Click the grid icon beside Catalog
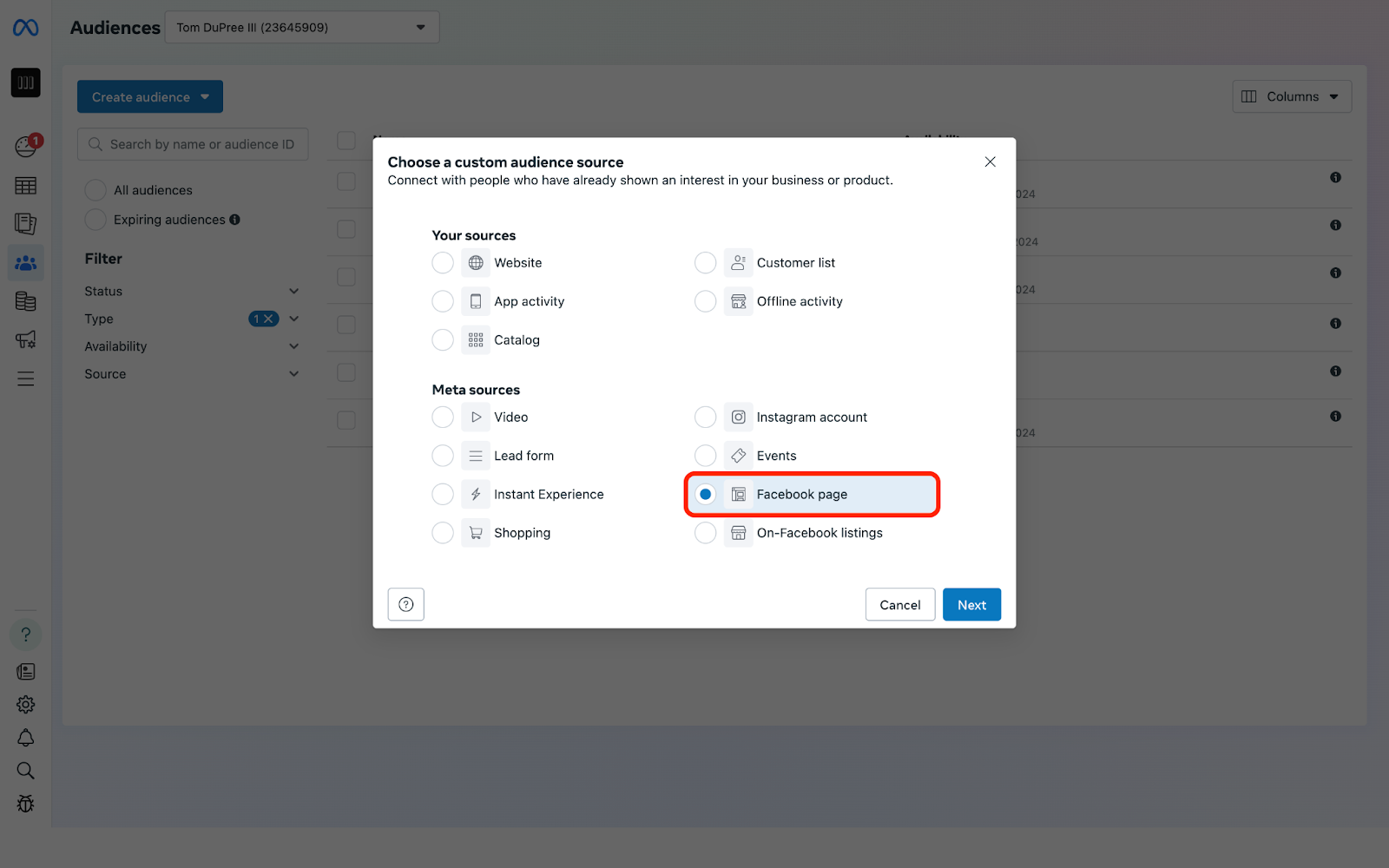The height and width of the screenshot is (868, 1389). tap(476, 339)
